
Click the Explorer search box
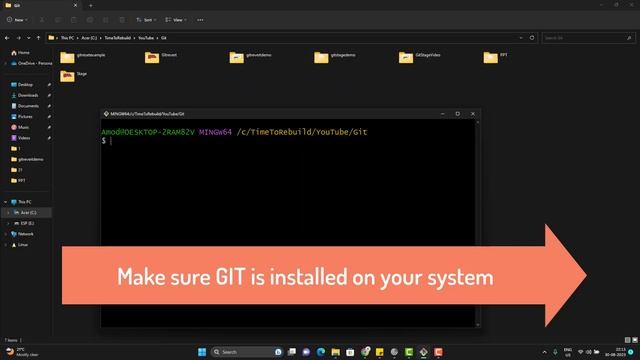click(588, 38)
